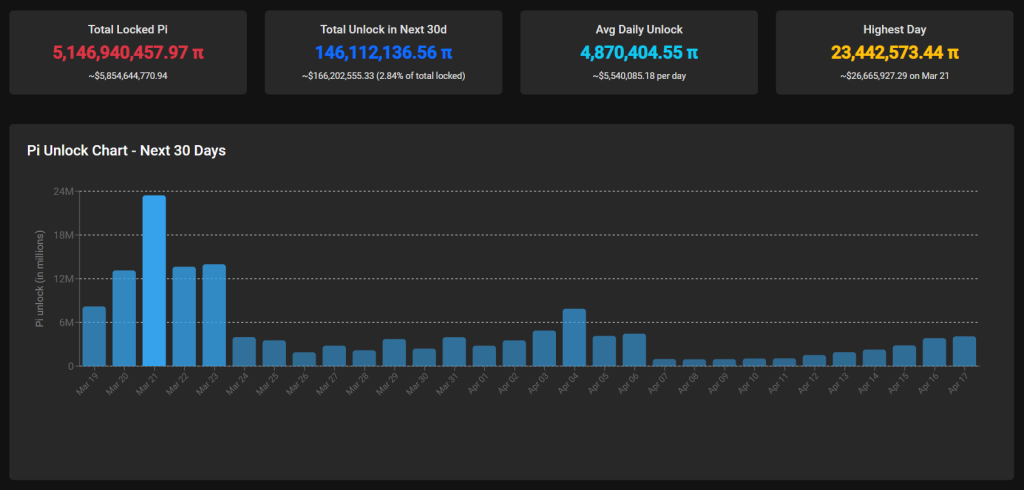Click the Pi unlock (in millions) axis title
Screen dimensions: 1024x490
click(40, 279)
